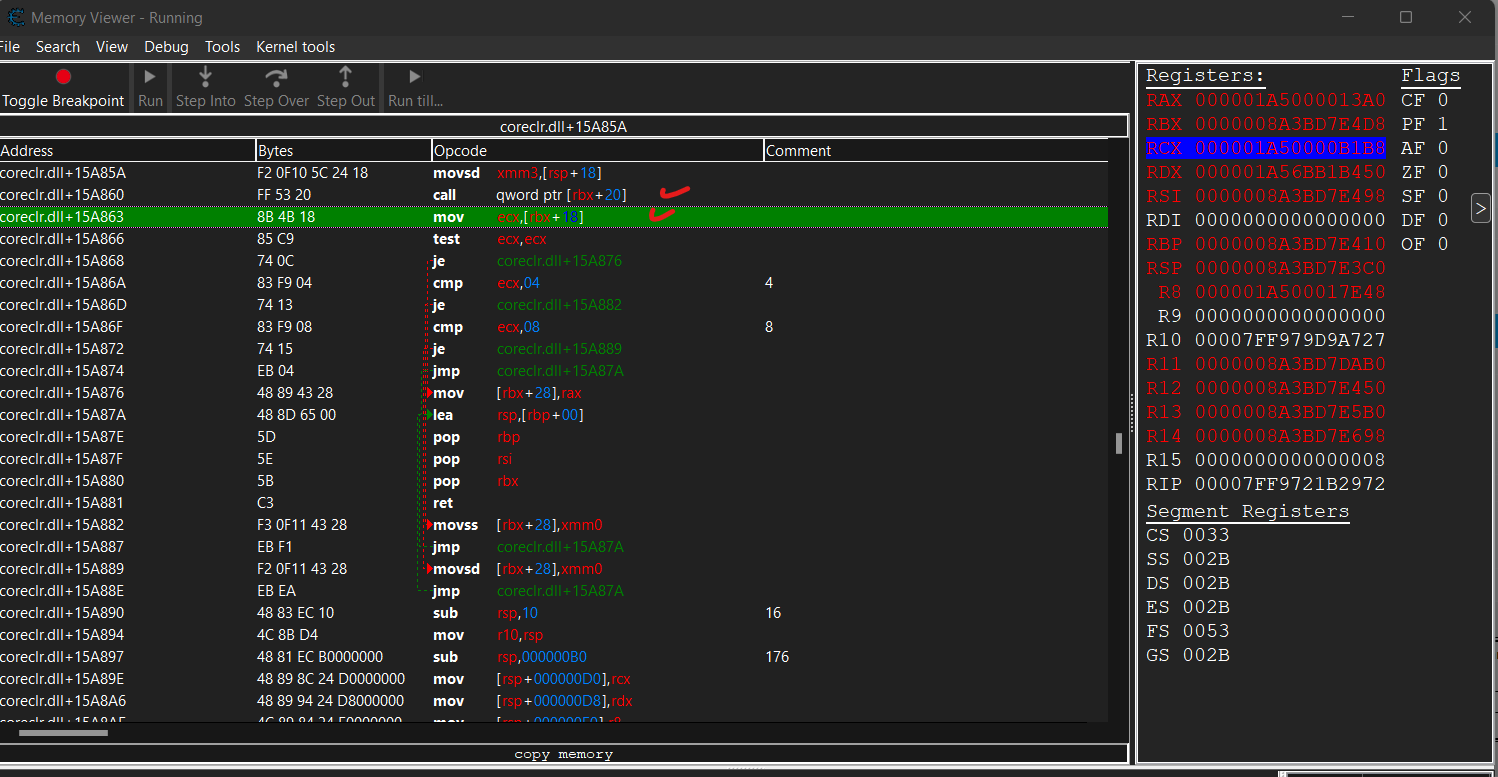The width and height of the screenshot is (1498, 777).
Task: Select the lea rsp,[rbp+00] instruction
Action: [x=554, y=415]
